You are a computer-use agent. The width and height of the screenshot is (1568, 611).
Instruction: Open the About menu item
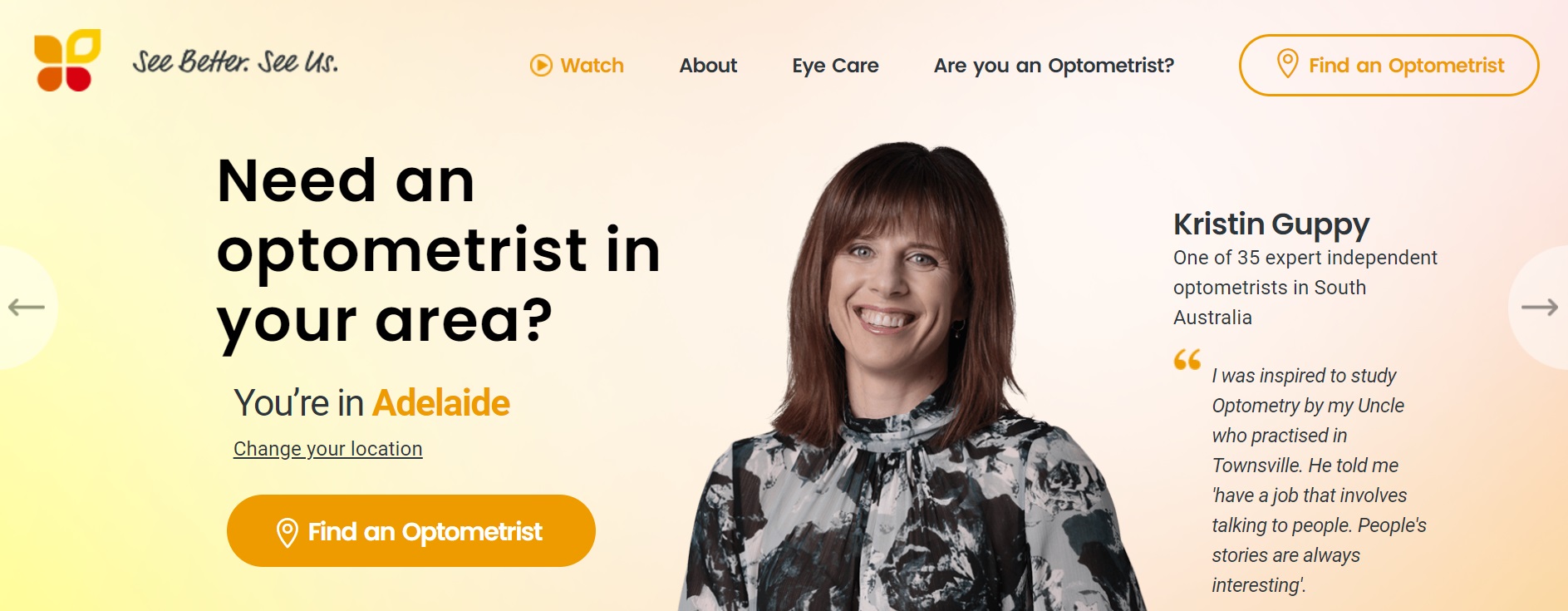(x=708, y=66)
